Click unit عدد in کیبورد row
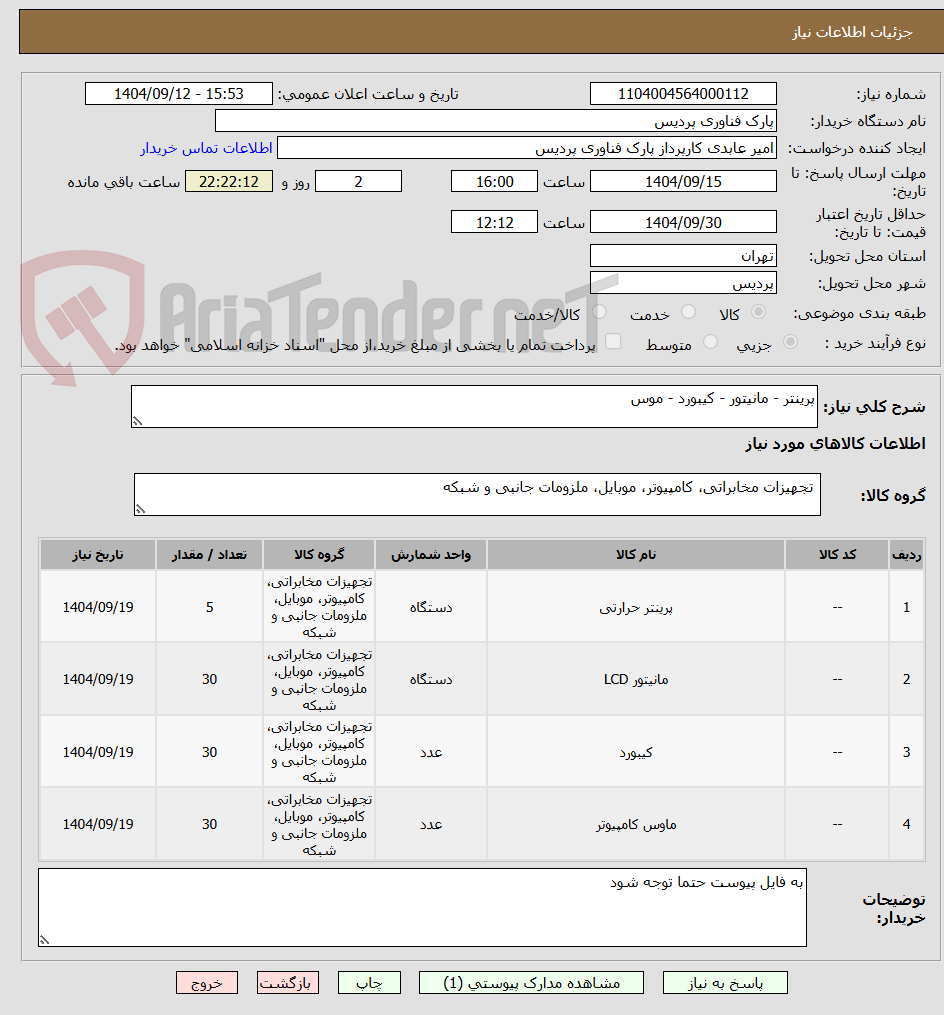The height and width of the screenshot is (1015, 944). pos(431,752)
